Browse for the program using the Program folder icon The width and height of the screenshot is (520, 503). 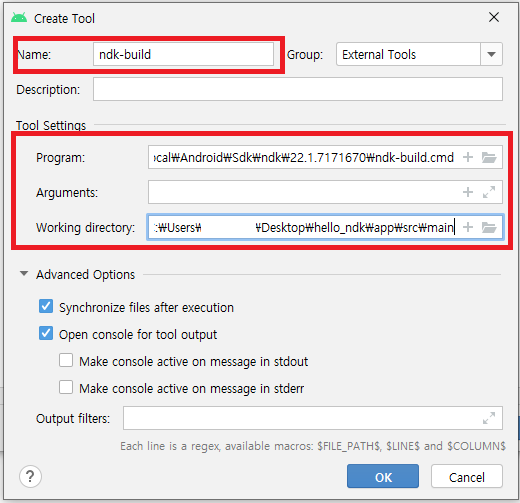489,157
